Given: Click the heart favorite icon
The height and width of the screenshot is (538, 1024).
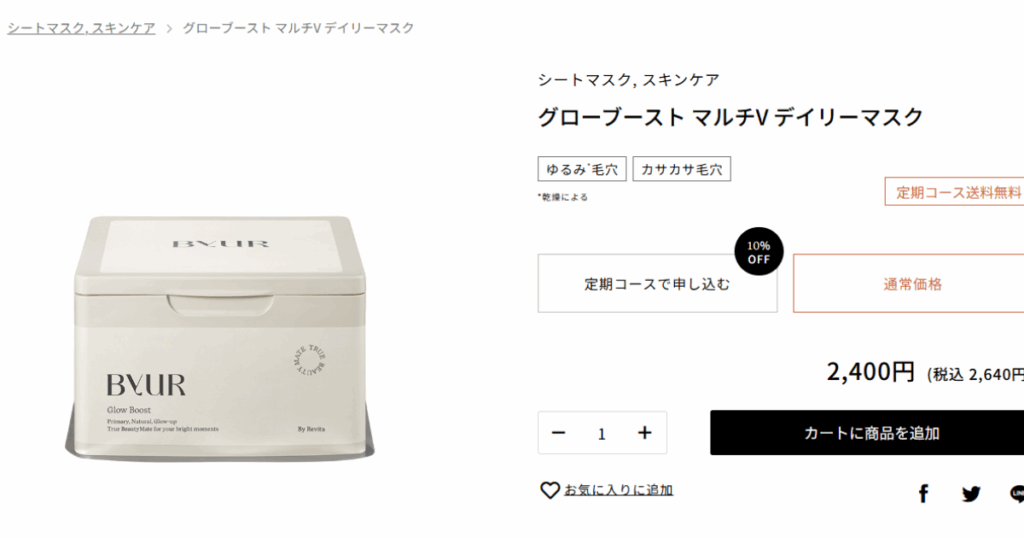Looking at the screenshot, I should point(550,490).
